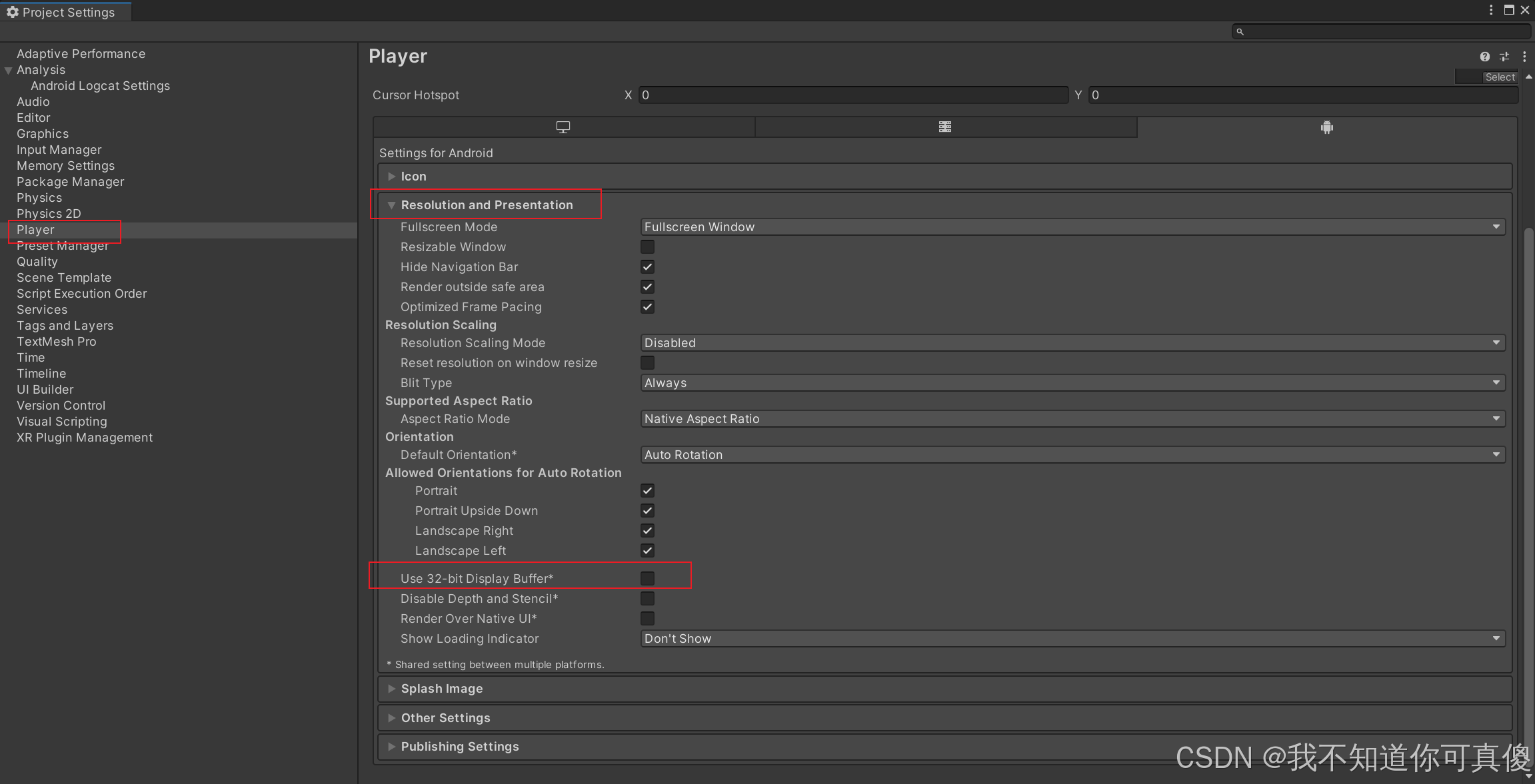Select Quality in the settings list

coord(37,262)
